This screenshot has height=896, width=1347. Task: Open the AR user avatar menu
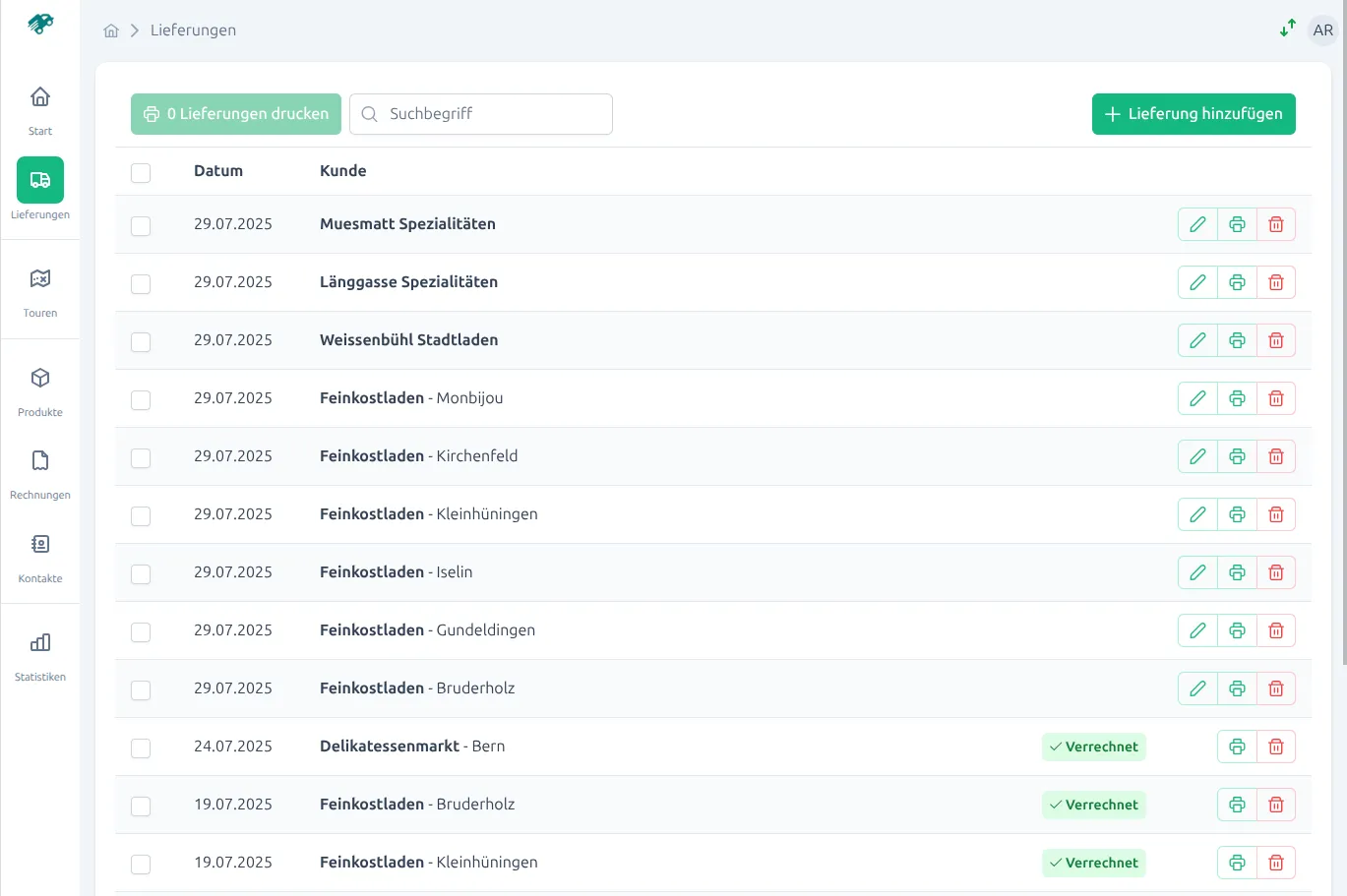point(1321,30)
